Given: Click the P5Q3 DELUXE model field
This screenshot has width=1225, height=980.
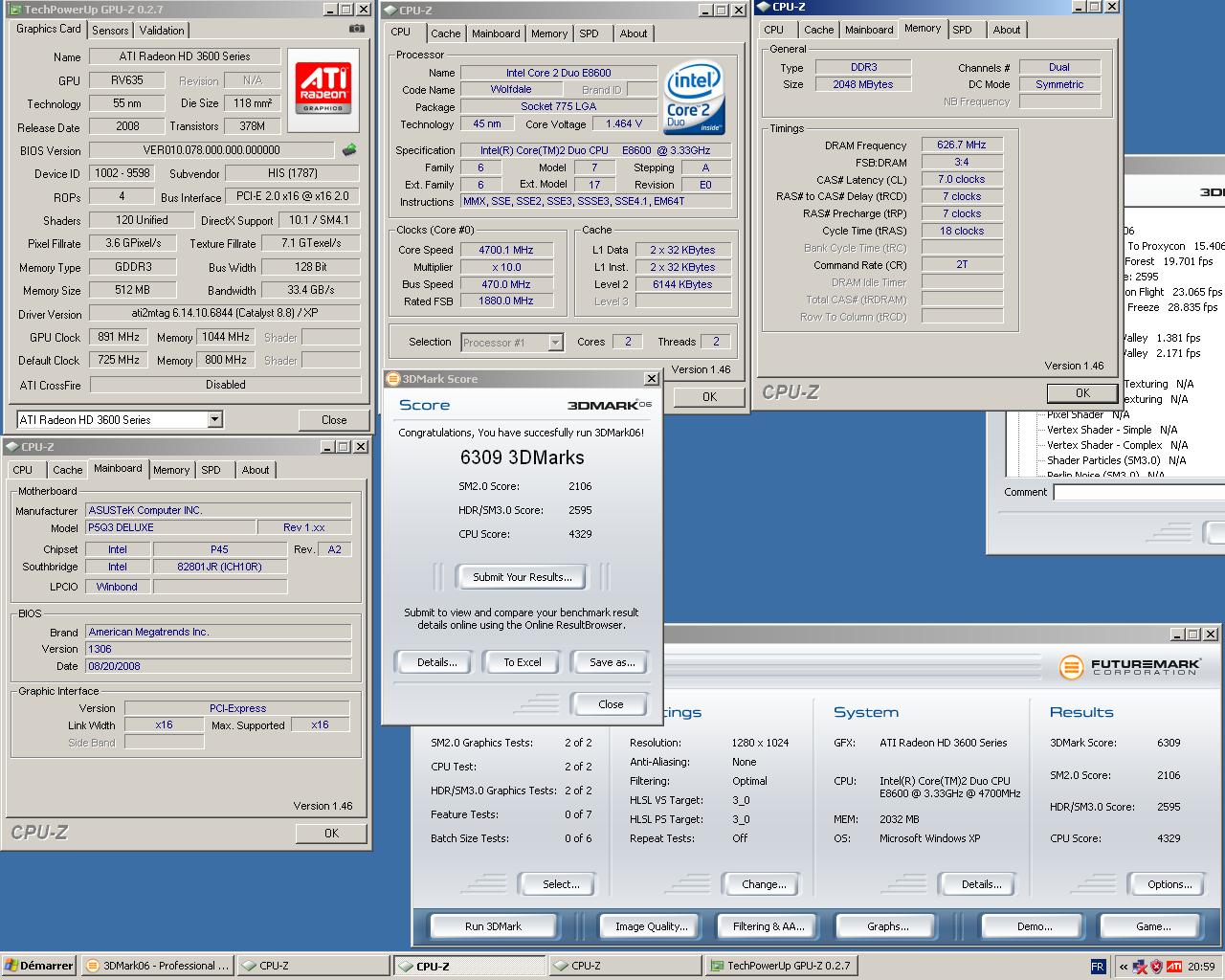Looking at the screenshot, I should point(170,527).
